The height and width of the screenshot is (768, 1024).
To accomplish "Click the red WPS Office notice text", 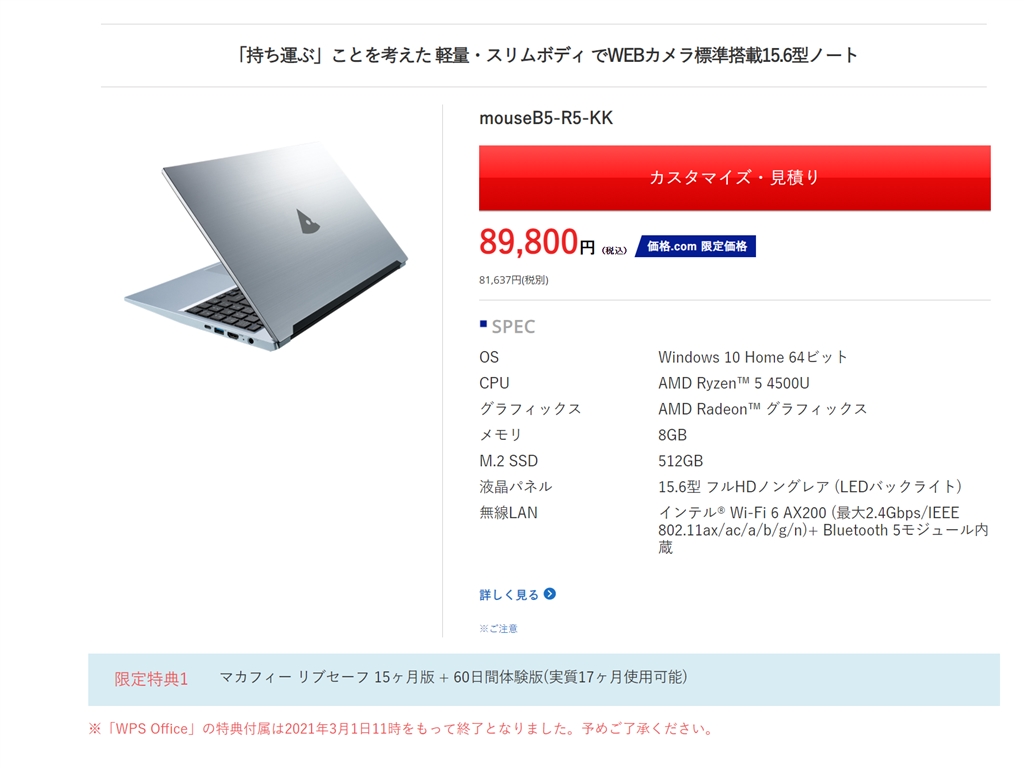I will pyautogui.click(x=402, y=729).
